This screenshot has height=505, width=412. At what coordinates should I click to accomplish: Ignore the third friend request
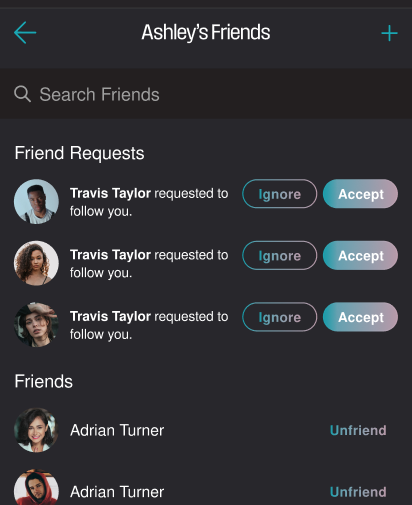(x=279, y=317)
